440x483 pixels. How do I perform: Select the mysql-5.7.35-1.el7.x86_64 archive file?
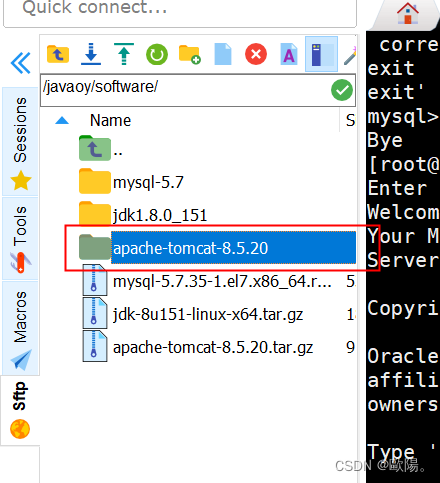(222, 281)
